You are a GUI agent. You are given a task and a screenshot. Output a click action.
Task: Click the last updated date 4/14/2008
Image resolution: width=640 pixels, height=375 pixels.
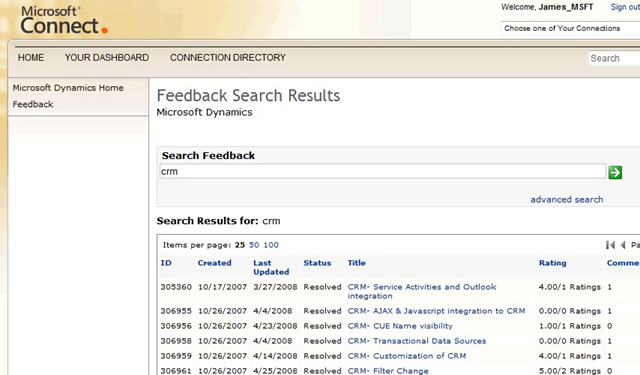point(275,356)
